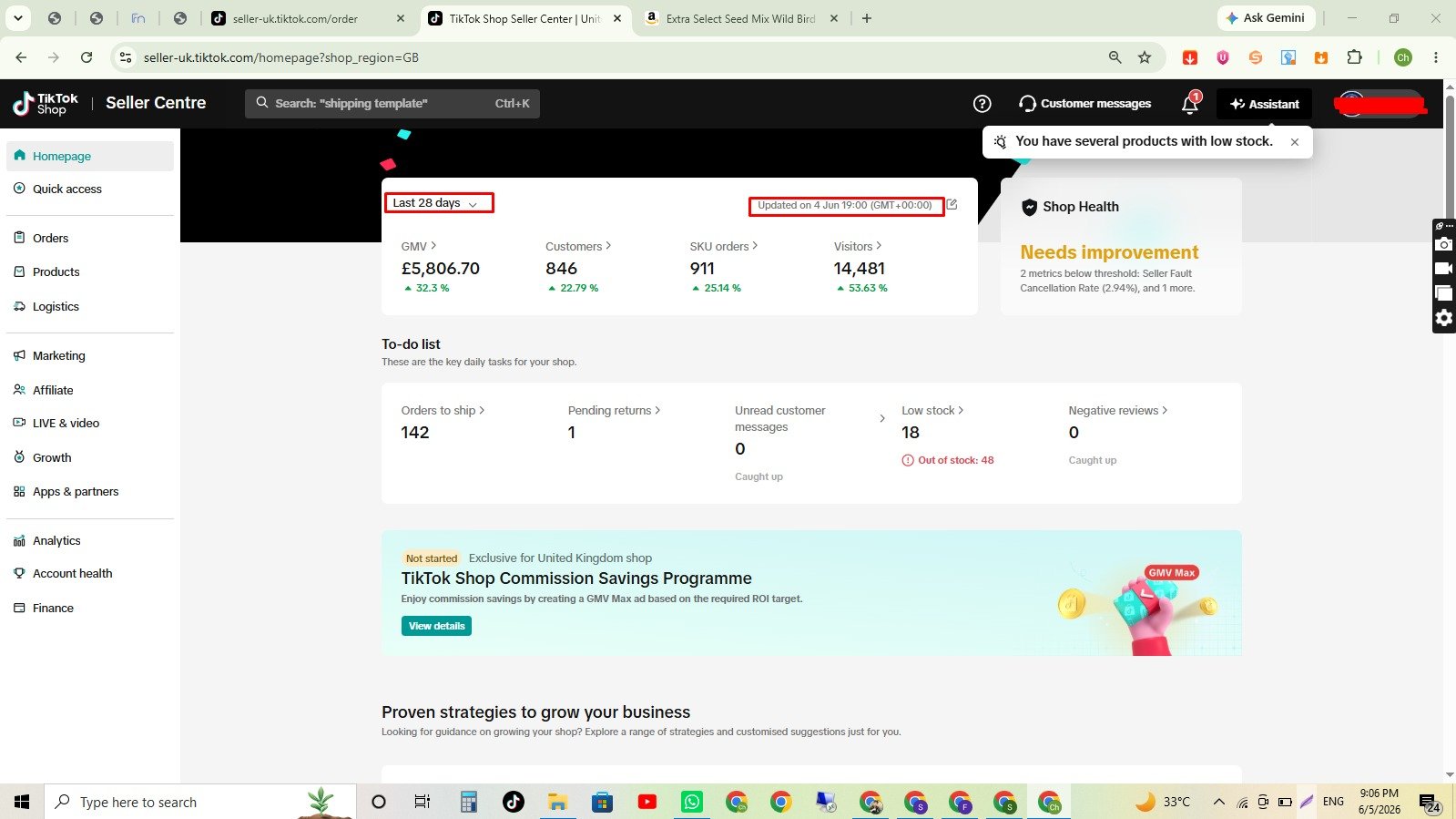The height and width of the screenshot is (819, 1456).
Task: Open the Homepage sidebar item
Action: 89,156
